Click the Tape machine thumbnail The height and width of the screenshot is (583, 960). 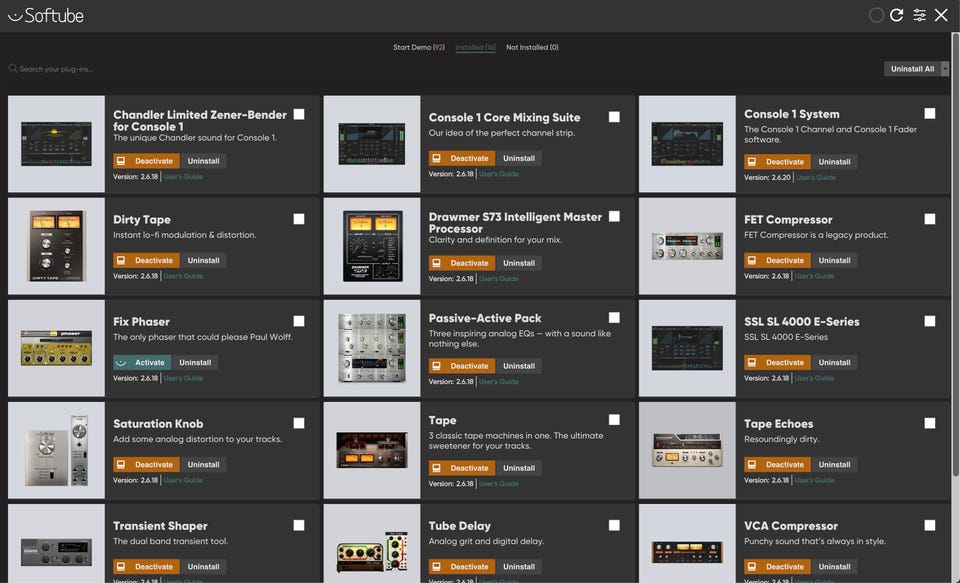tap(372, 450)
